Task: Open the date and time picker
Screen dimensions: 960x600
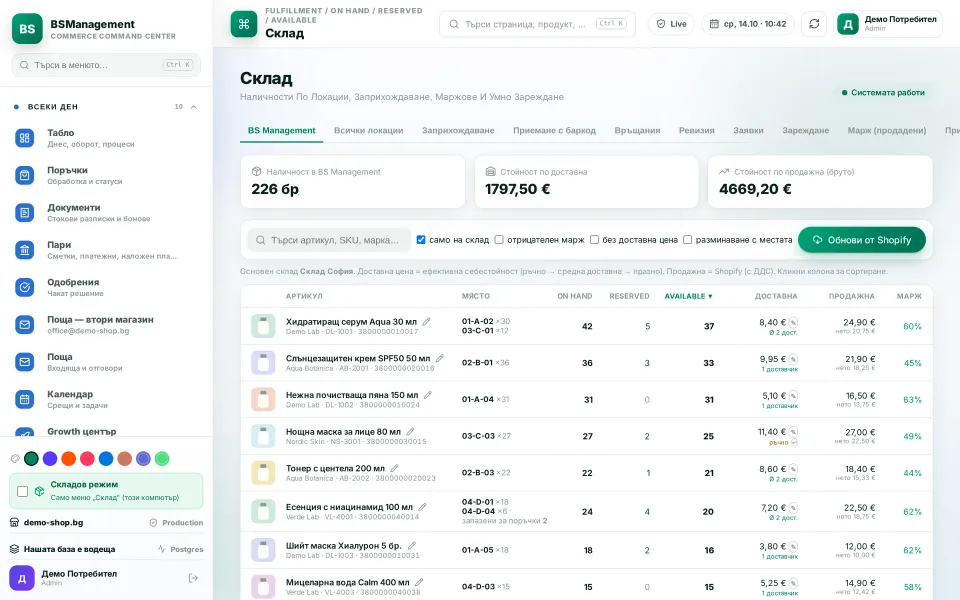Action: tap(748, 24)
